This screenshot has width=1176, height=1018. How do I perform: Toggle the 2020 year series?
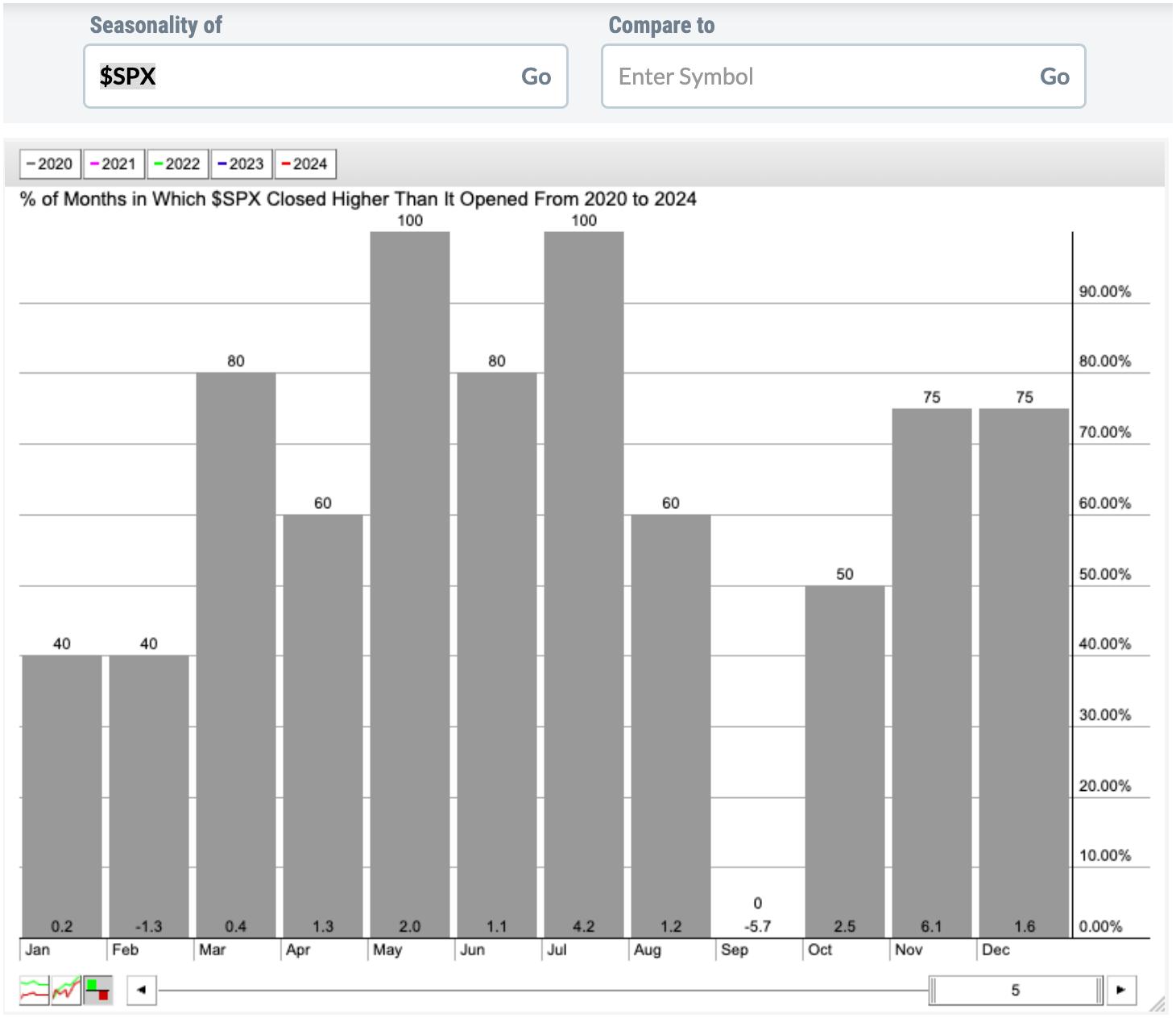[x=50, y=164]
